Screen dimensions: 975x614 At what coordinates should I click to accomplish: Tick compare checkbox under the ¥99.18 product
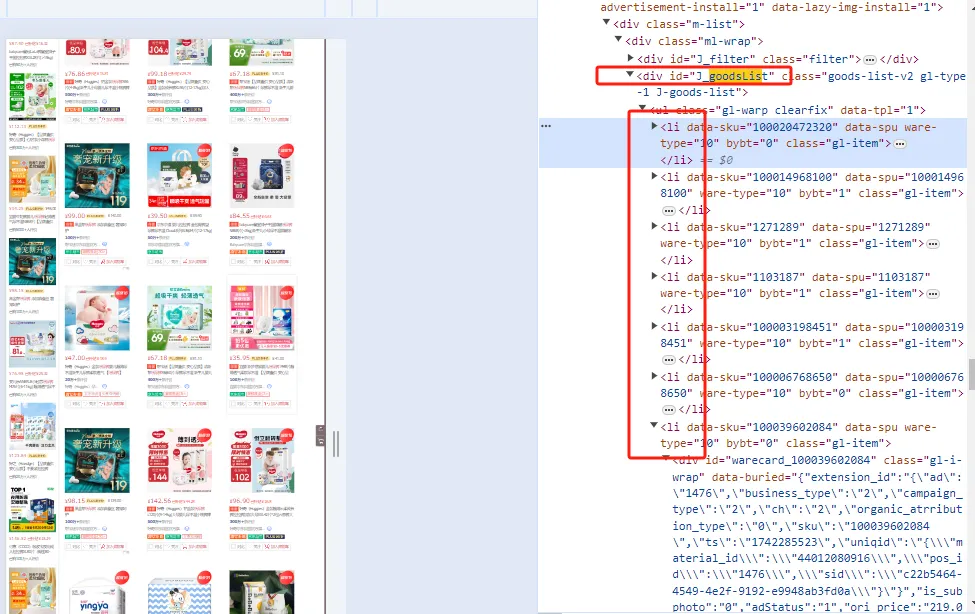(151, 119)
